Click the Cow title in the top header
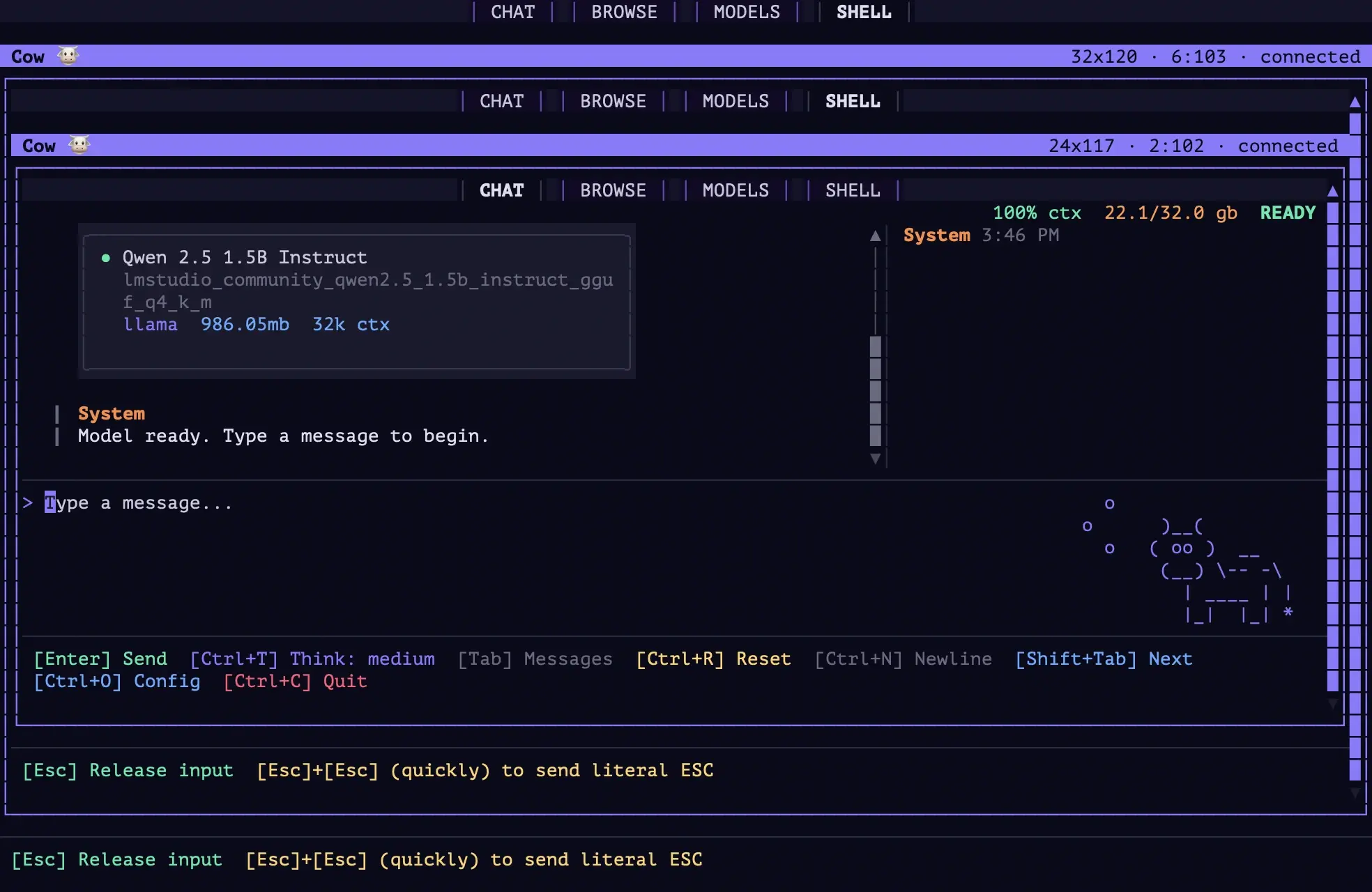Image resolution: width=1372 pixels, height=892 pixels. pos(28,56)
